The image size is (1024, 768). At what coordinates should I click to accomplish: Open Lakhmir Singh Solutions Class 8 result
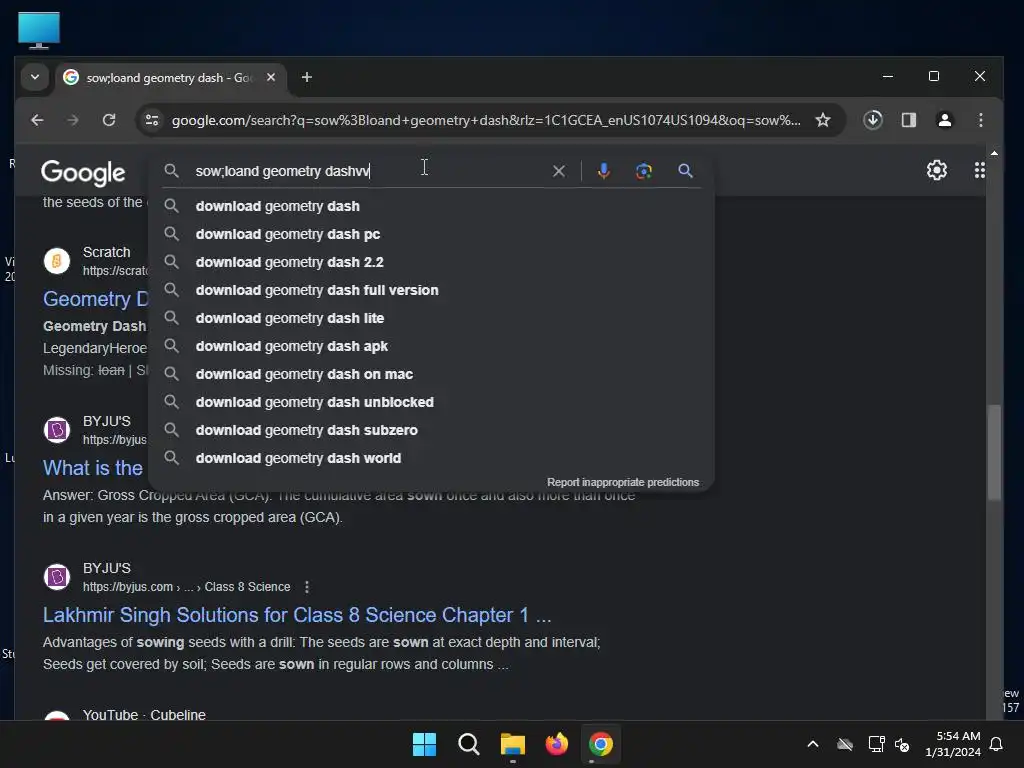[x=296, y=615]
